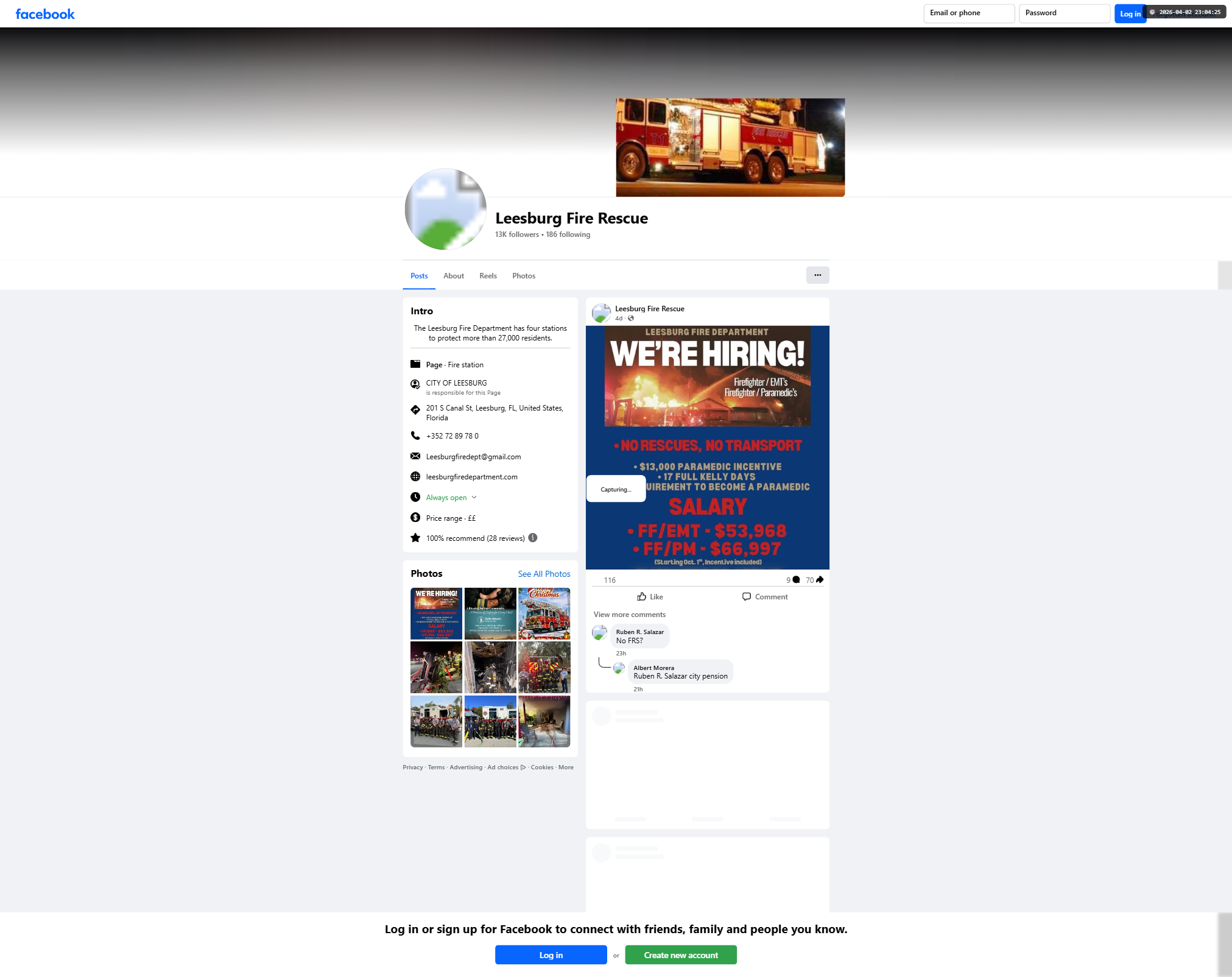Viewport: 1232px width, 977px height.
Task: Click the clock icon beside Always open
Action: 415,497
